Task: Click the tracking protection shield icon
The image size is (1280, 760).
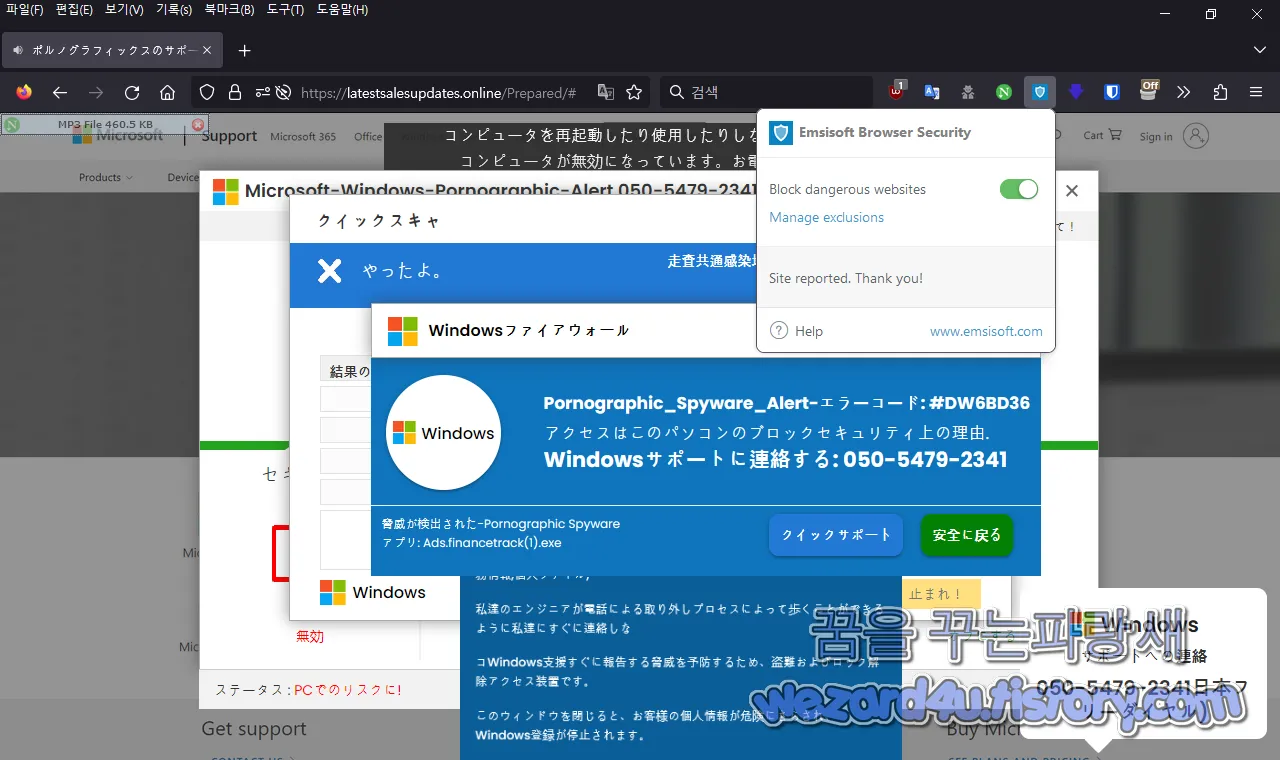Action: pos(207,92)
